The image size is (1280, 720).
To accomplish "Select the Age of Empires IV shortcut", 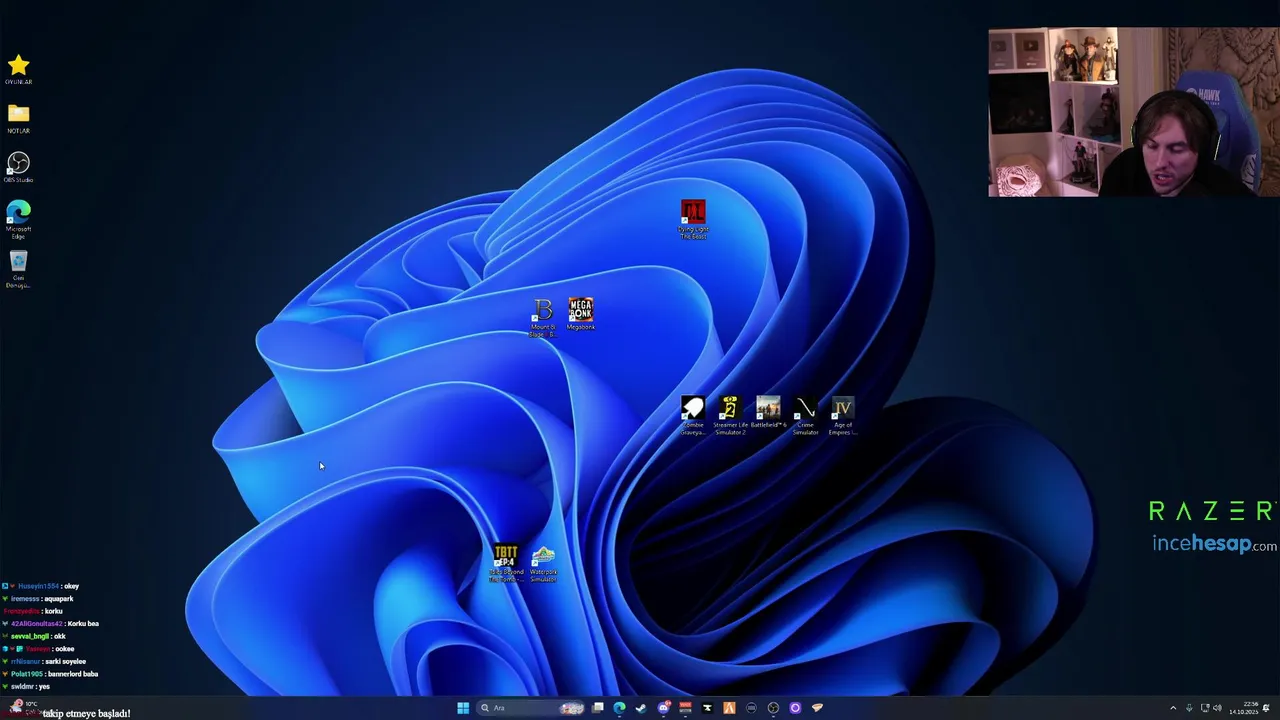I will 843,415.
